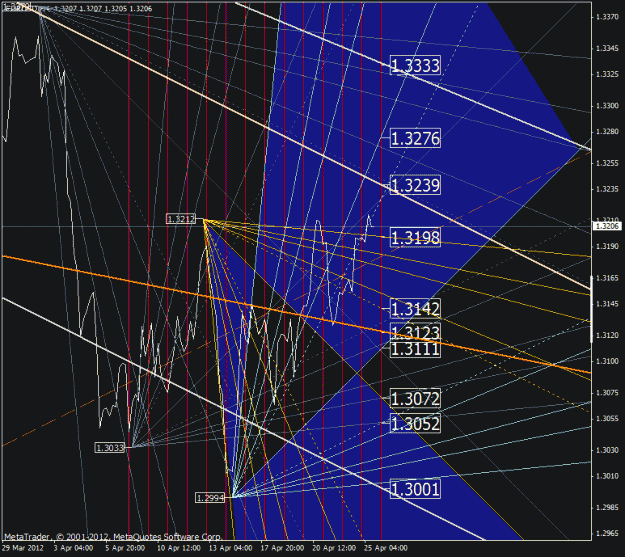The height and width of the screenshot is (557, 625).
Task: Click the 29 Mar 2012 date label
Action: tap(23, 548)
